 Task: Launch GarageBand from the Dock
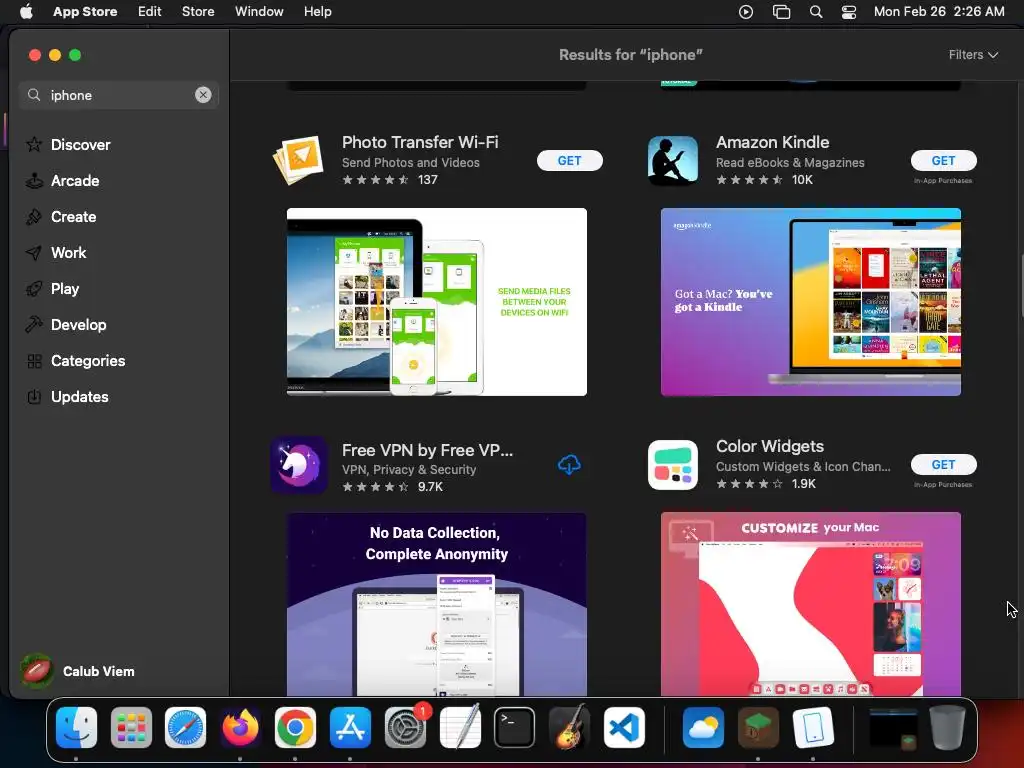(569, 727)
